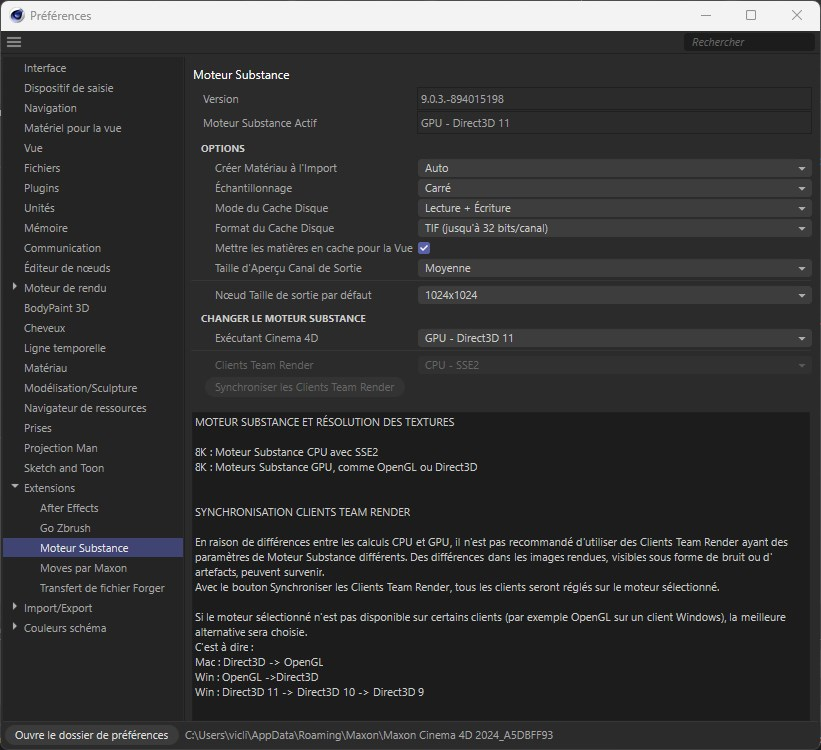Image resolution: width=821 pixels, height=750 pixels.
Task: Open the hamburger menu icon
Action: (13, 42)
